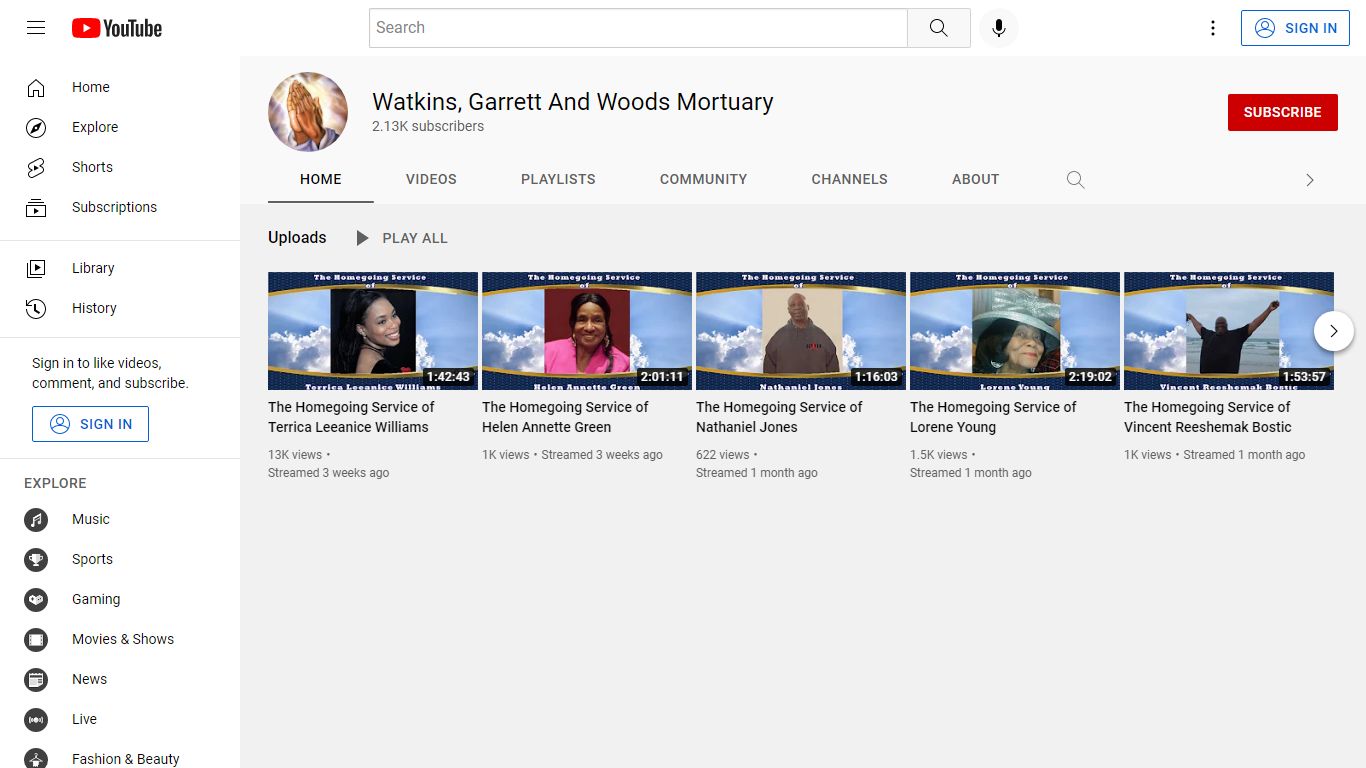Click the Live broadcast icon
1366x768 pixels.
(36, 720)
